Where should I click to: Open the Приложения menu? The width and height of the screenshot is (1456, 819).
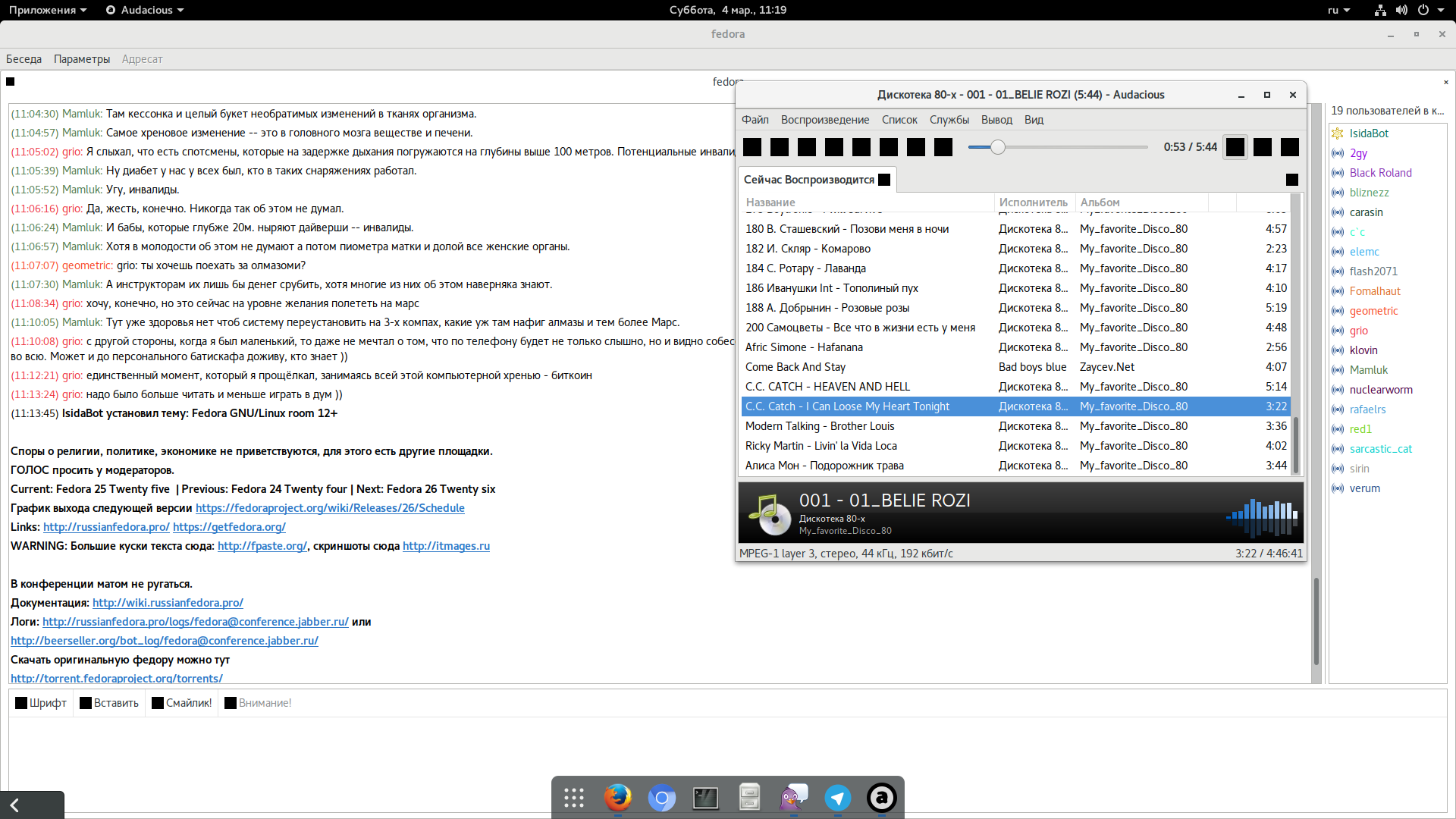coord(48,10)
